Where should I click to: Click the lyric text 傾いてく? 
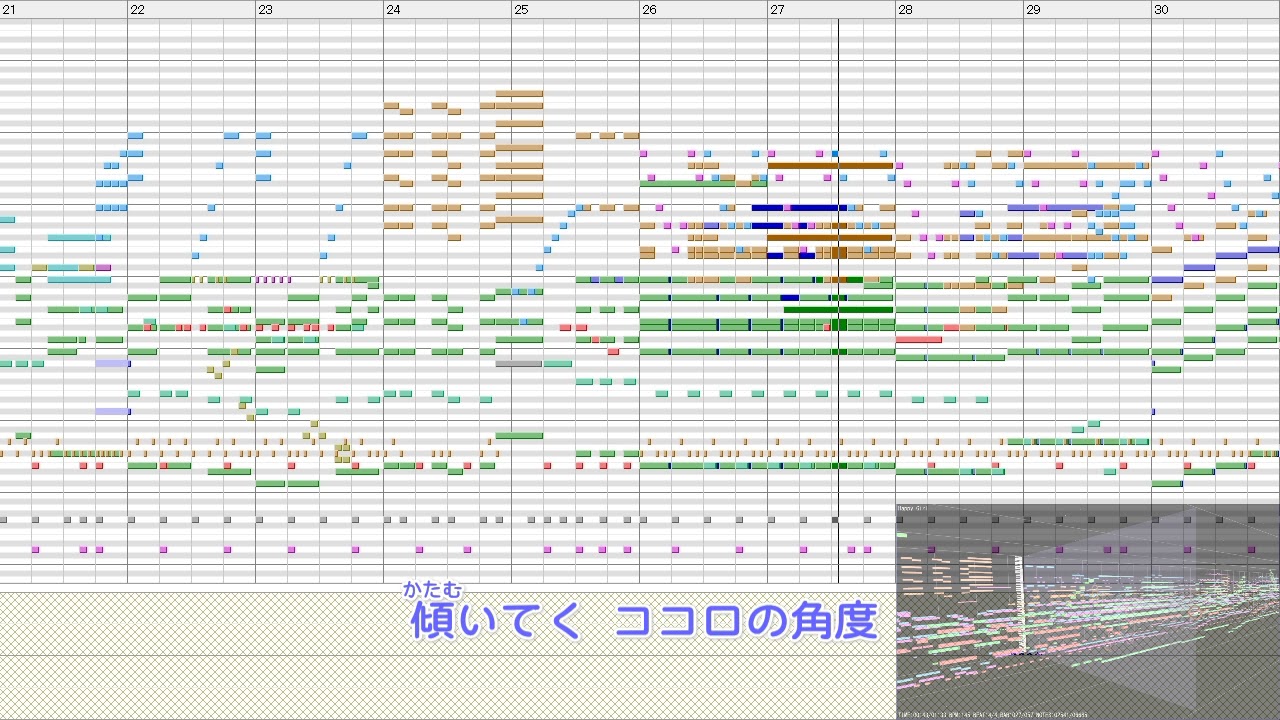(x=496, y=622)
